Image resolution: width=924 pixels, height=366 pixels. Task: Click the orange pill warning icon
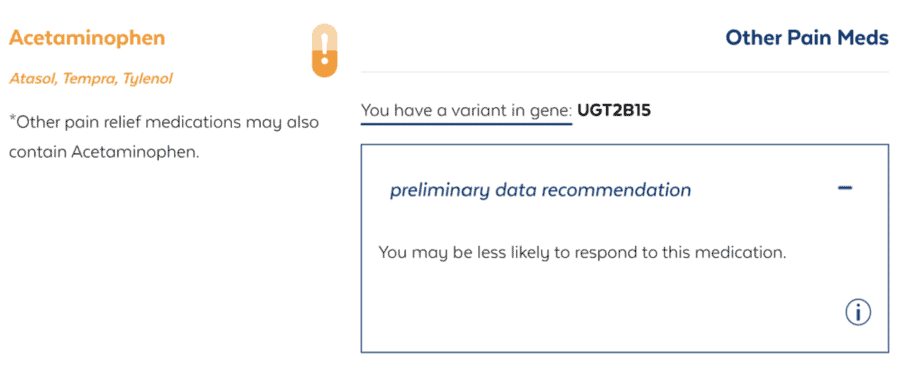pos(324,51)
